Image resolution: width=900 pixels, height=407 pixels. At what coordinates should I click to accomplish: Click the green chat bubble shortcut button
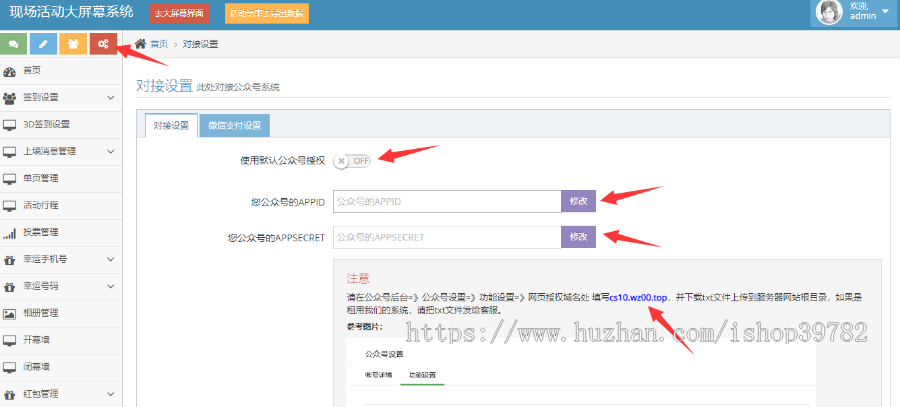pyautogui.click(x=14, y=44)
